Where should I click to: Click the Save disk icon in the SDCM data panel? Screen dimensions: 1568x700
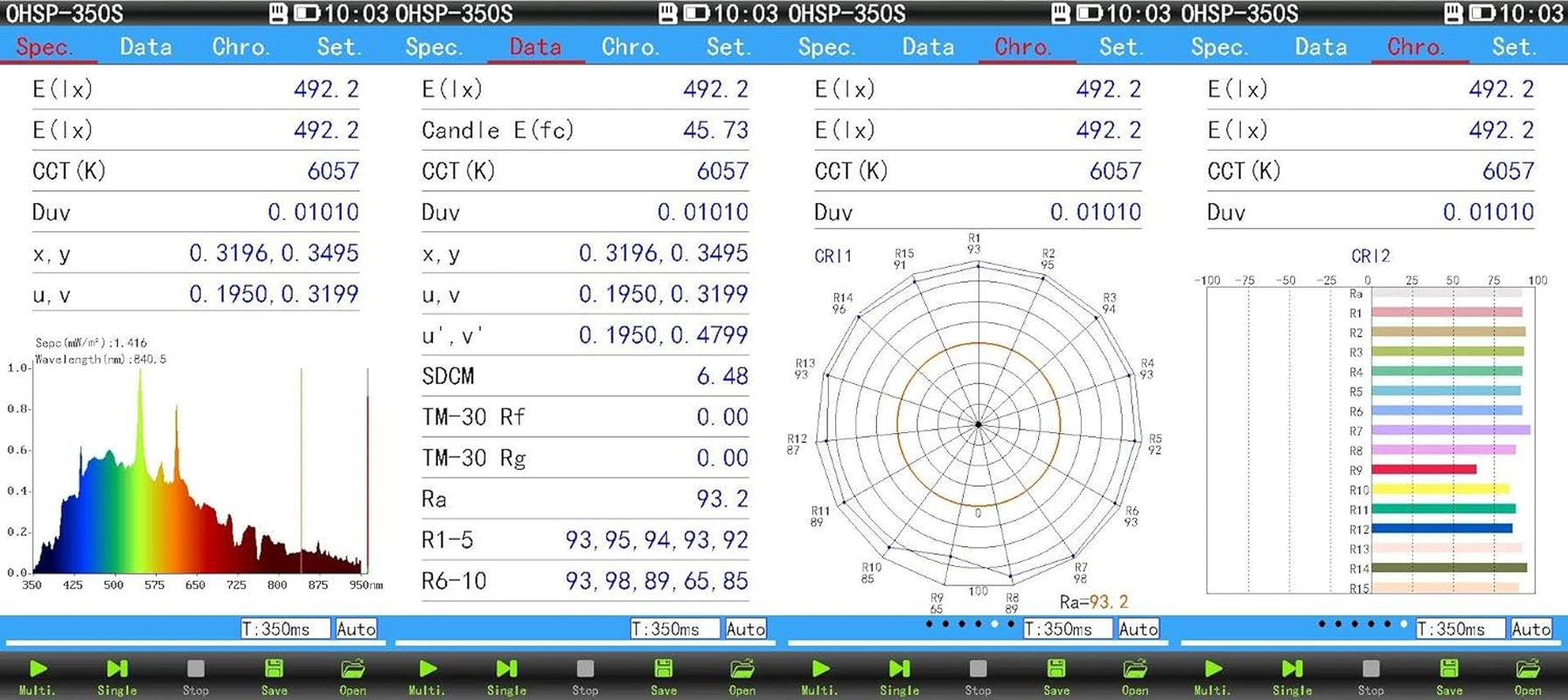coord(664,670)
